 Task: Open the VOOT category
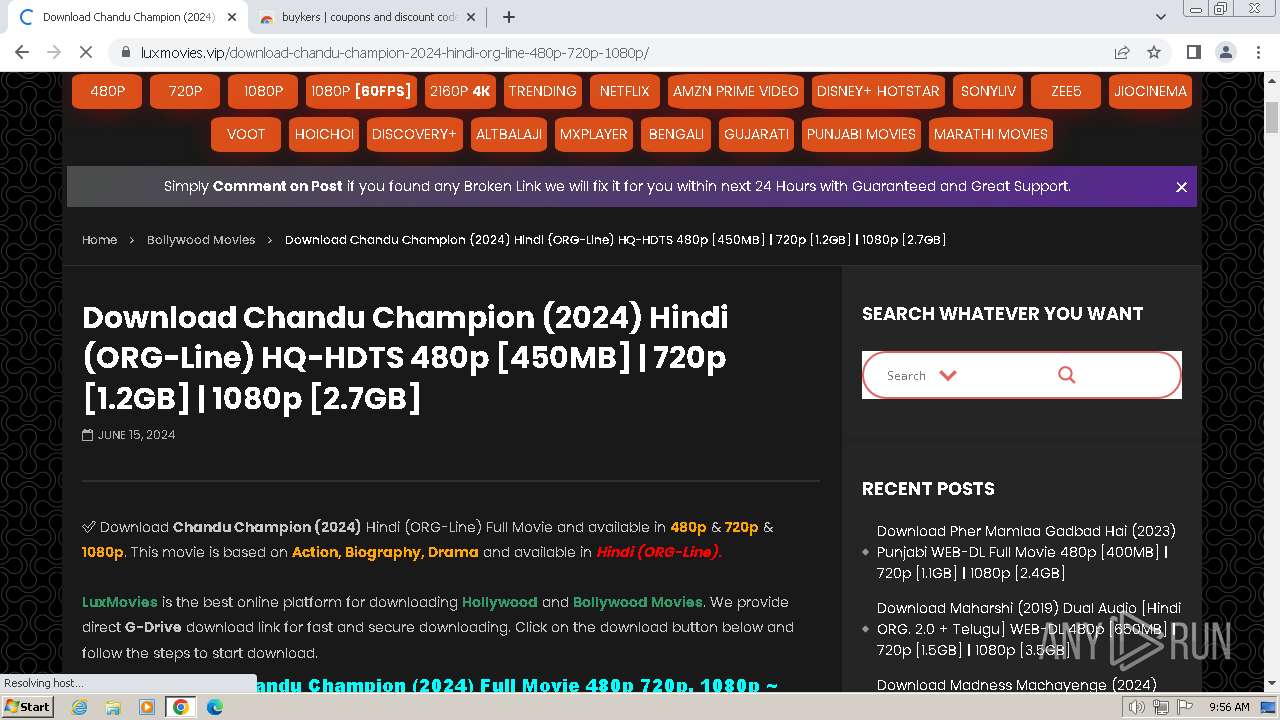tap(246, 134)
